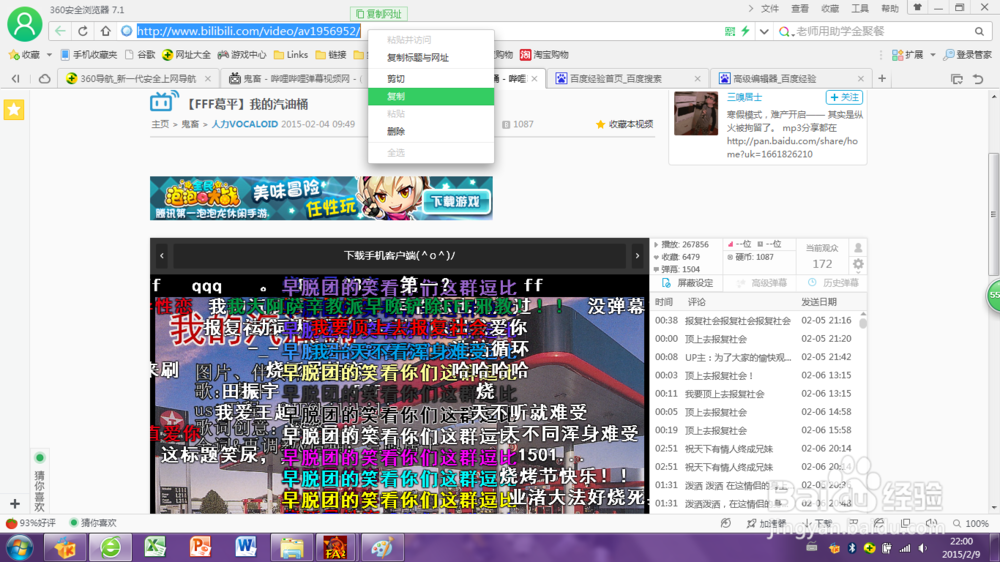1000x562 pixels.
Task: Open the 网址大全 bookmark
Action: coord(187,55)
